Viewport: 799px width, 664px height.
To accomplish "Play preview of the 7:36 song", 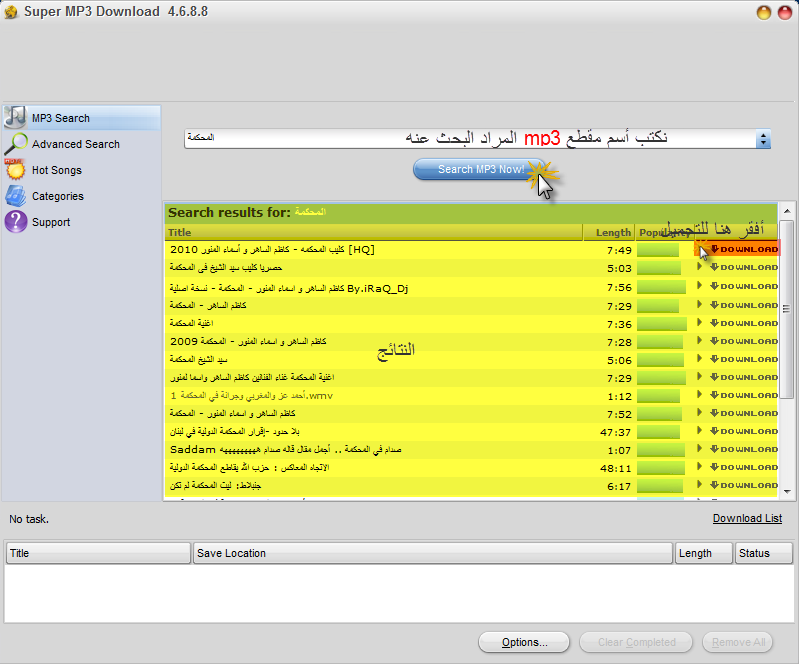I will click(x=699, y=322).
